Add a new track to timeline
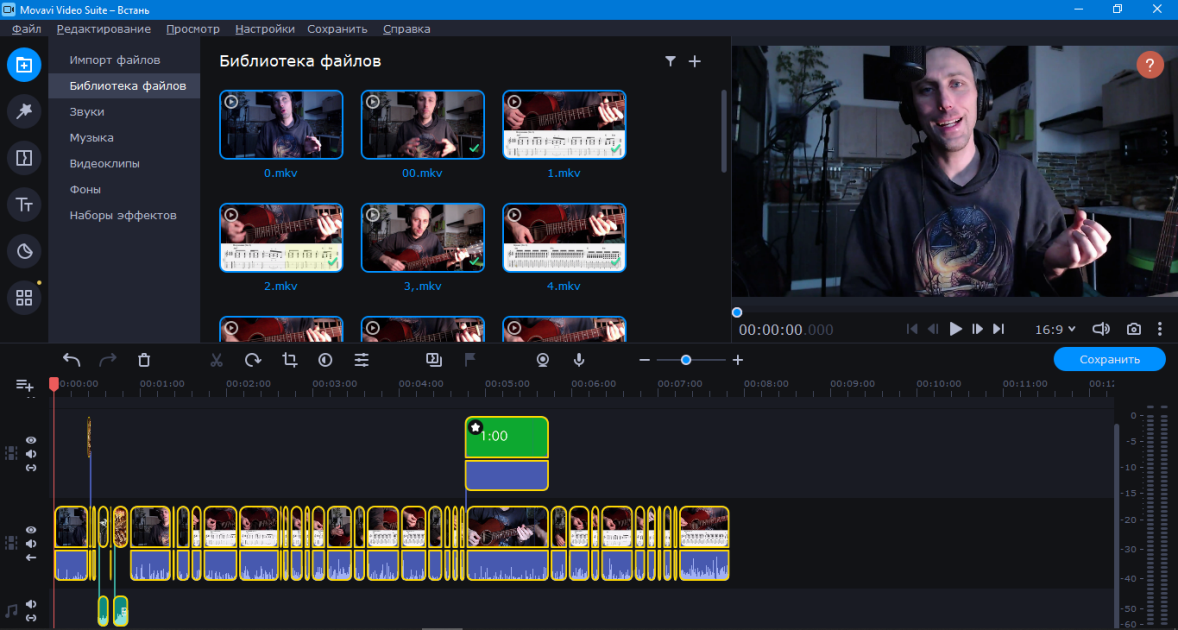This screenshot has height=630, width=1178. tap(25, 385)
